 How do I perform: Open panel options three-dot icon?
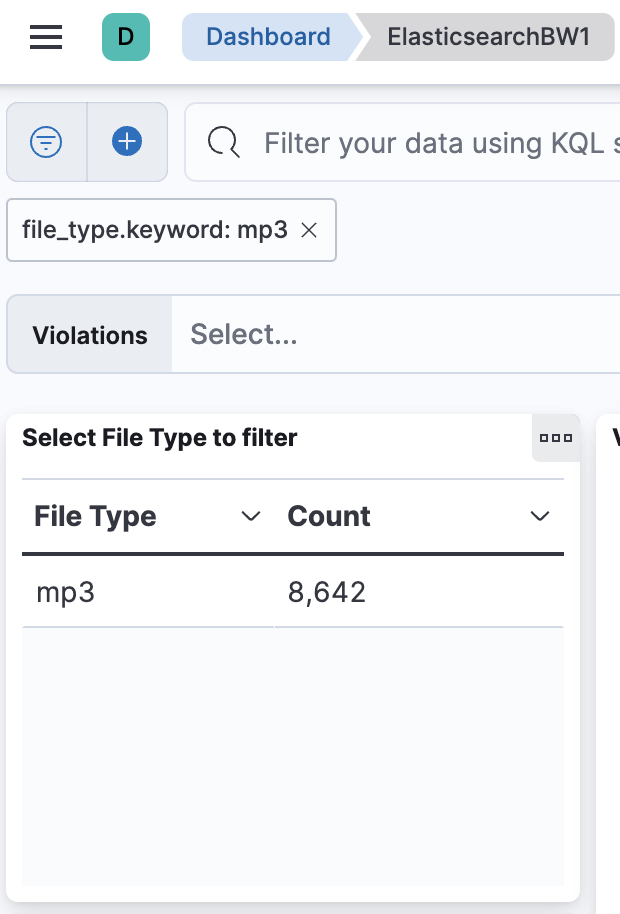coord(555,438)
